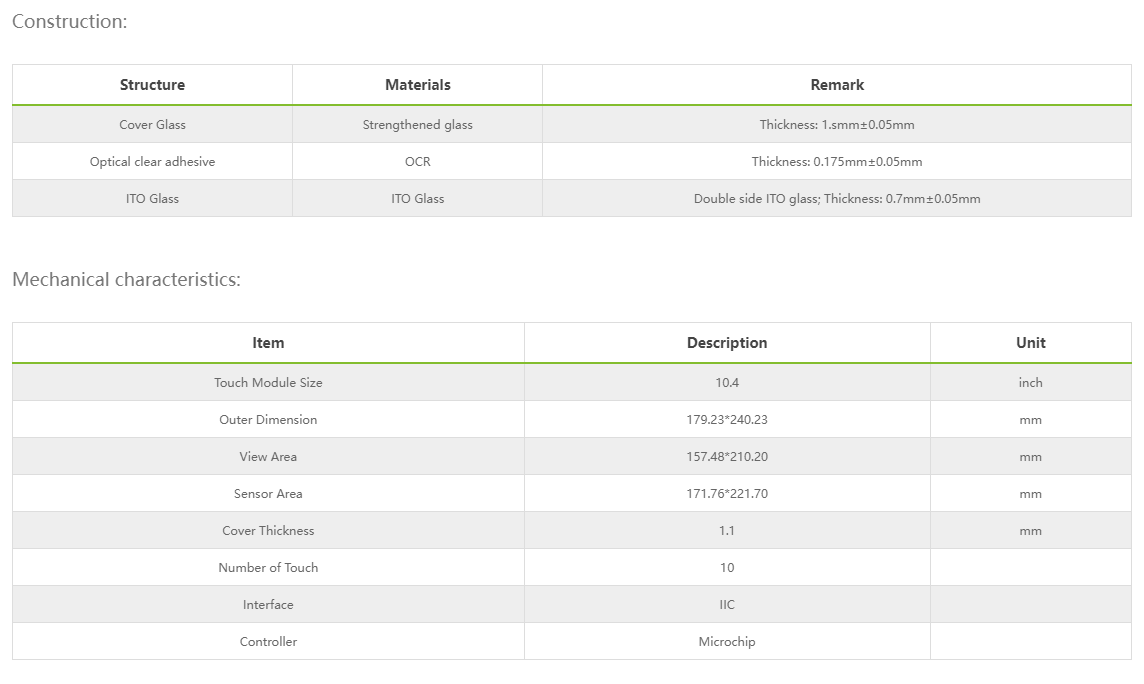The width and height of the screenshot is (1144, 684).
Task: Click the IIC interface value
Action: point(727,605)
